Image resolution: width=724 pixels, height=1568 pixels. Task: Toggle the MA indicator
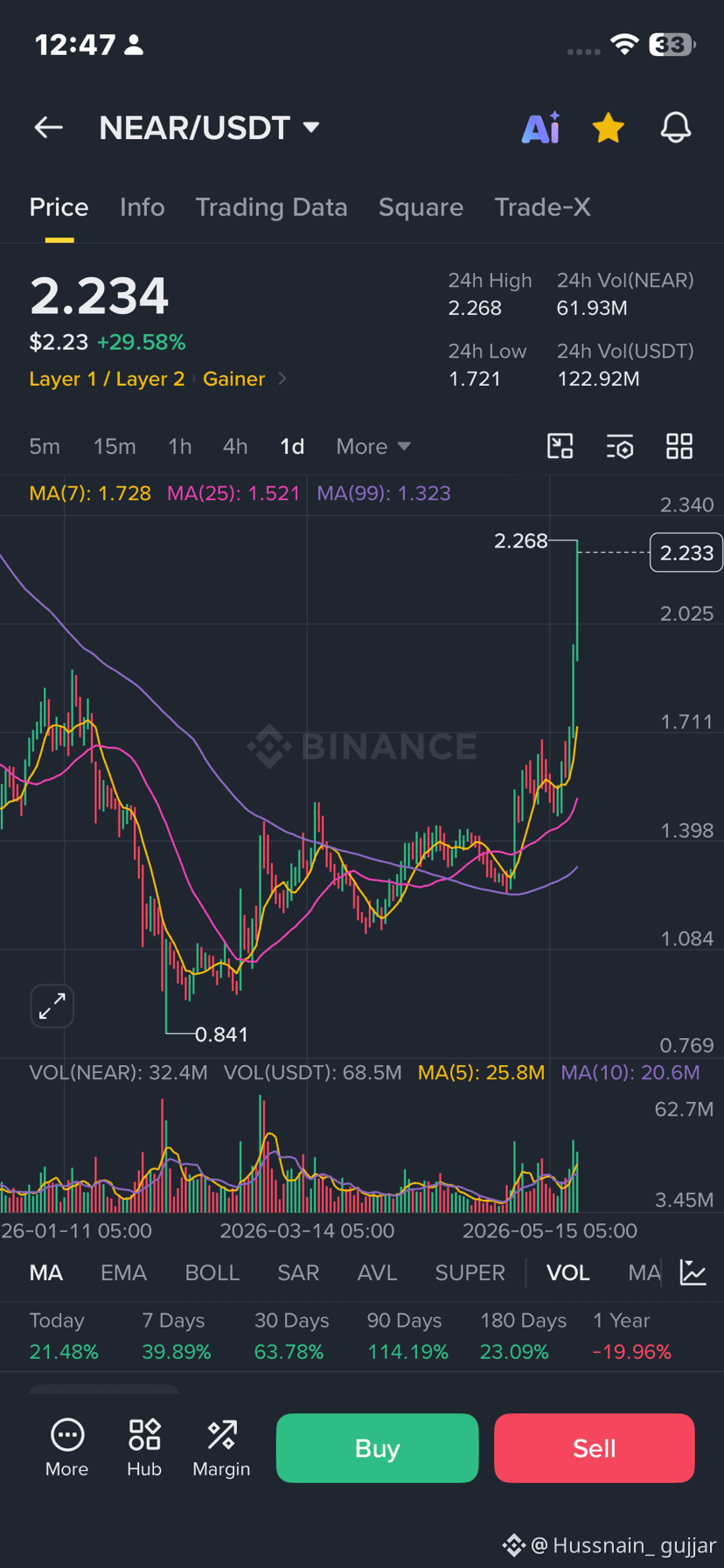[46, 1272]
